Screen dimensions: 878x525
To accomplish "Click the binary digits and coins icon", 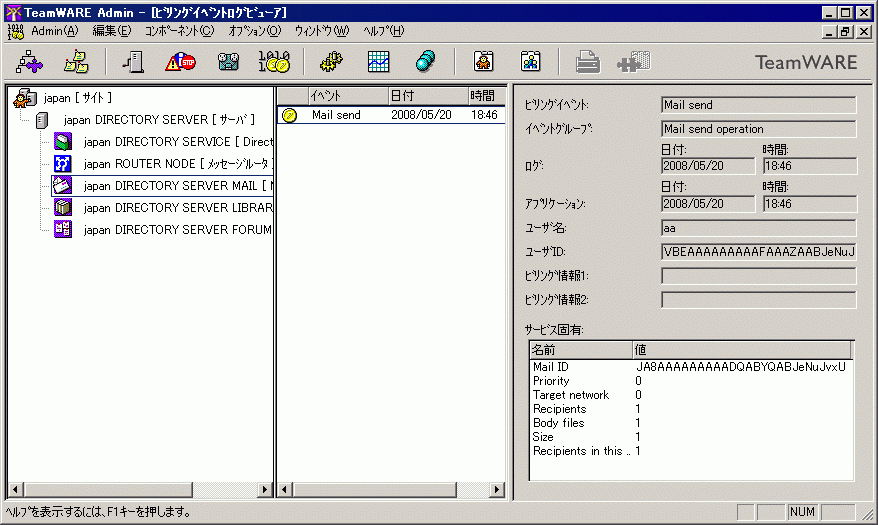I will pos(274,62).
